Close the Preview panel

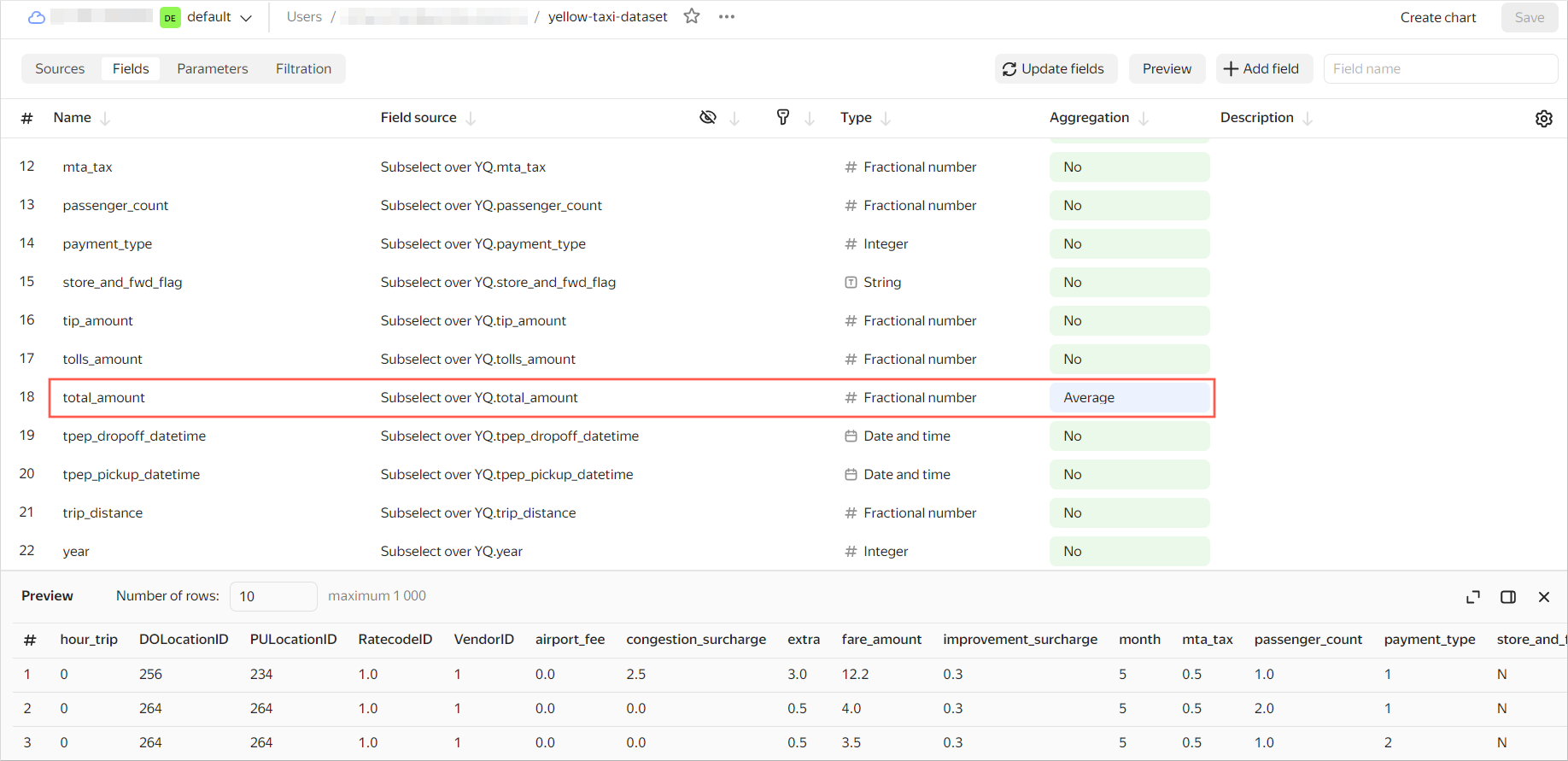click(1543, 597)
